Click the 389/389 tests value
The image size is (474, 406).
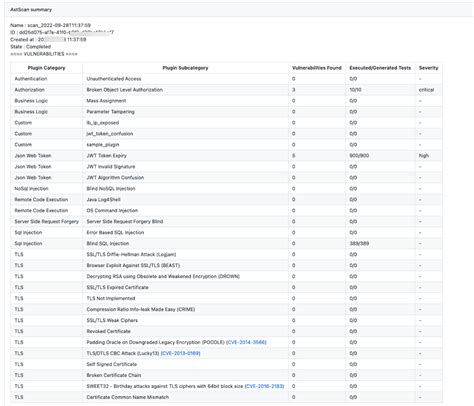pyautogui.click(x=359, y=244)
